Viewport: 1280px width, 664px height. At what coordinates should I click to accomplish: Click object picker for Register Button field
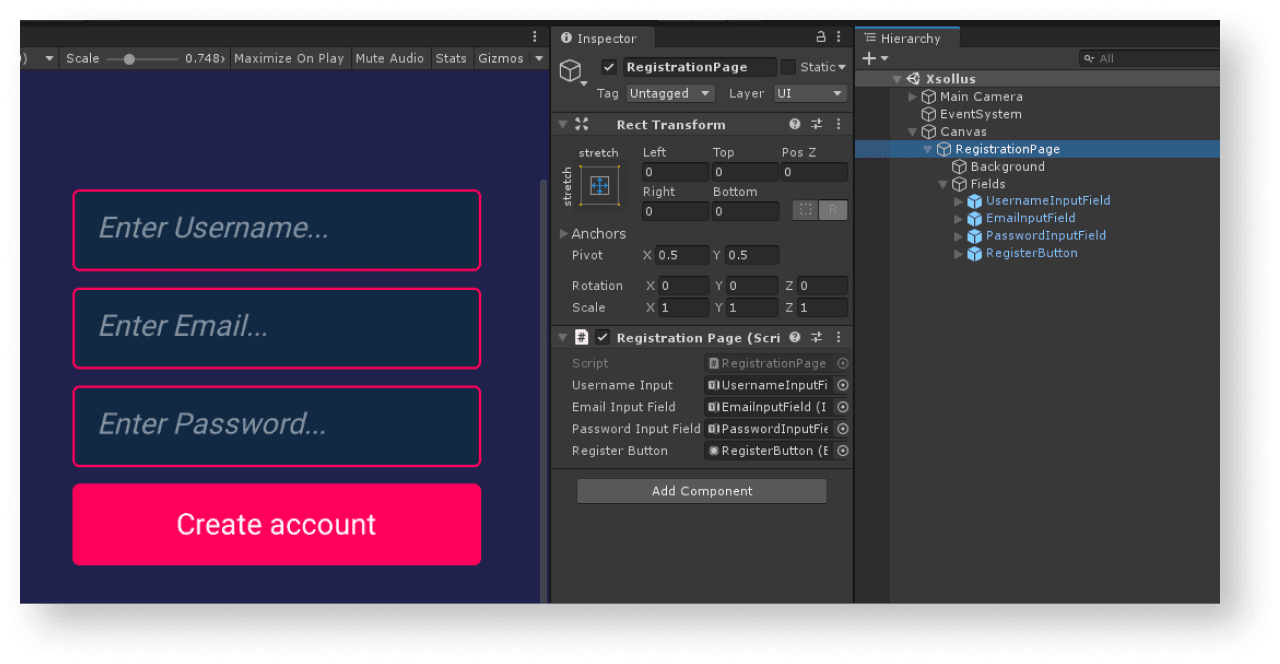point(842,451)
